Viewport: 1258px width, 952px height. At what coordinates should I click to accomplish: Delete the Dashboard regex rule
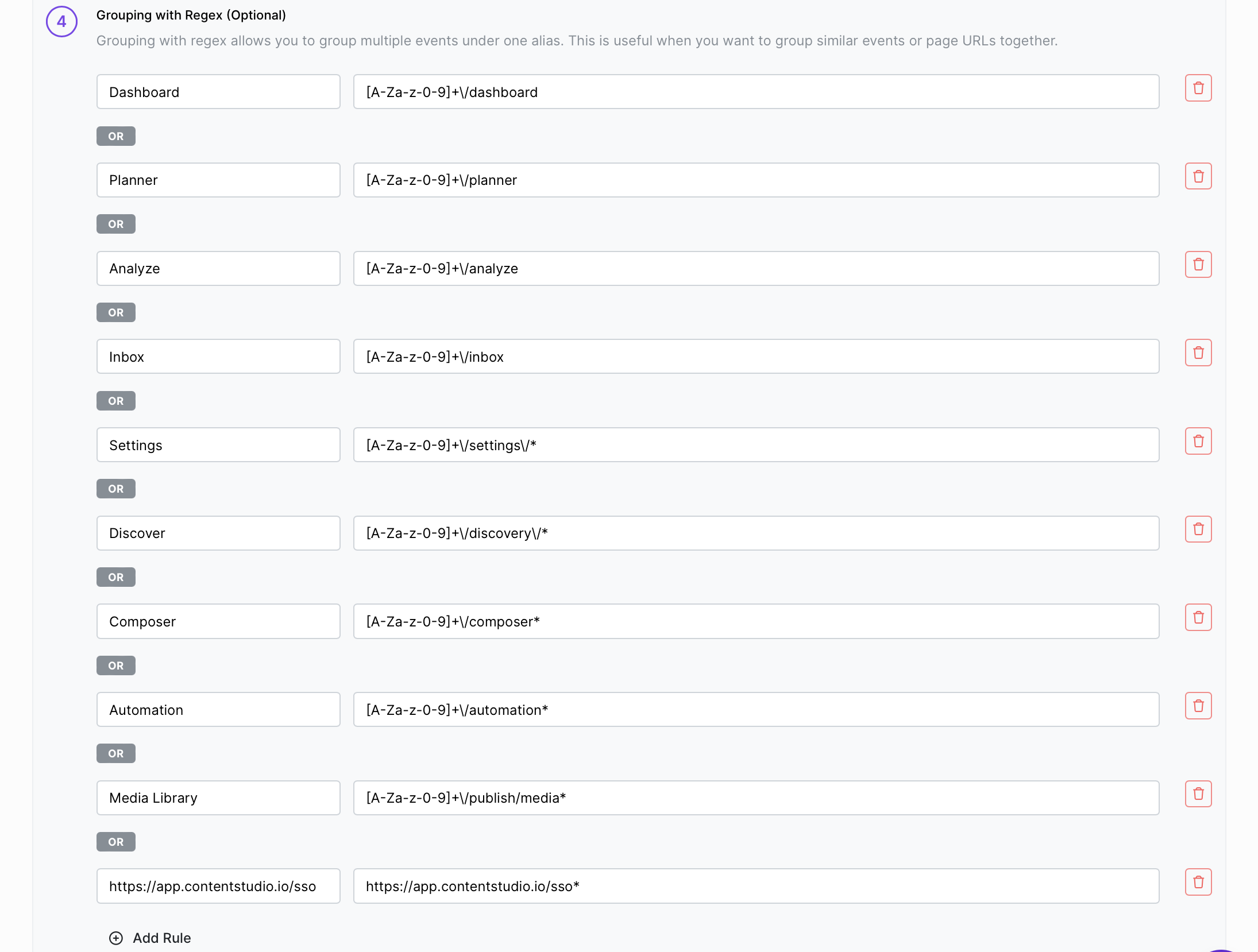coord(1198,88)
